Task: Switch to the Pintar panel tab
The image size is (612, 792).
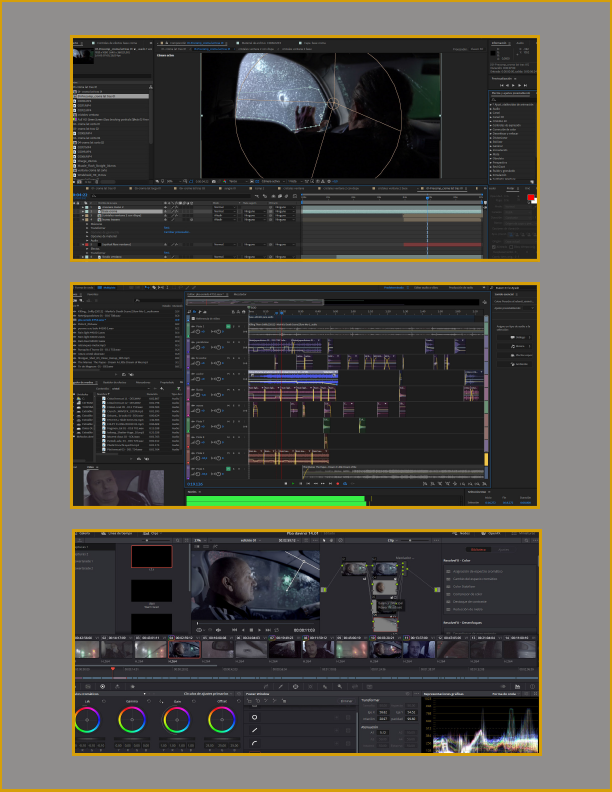Action: click(510, 188)
